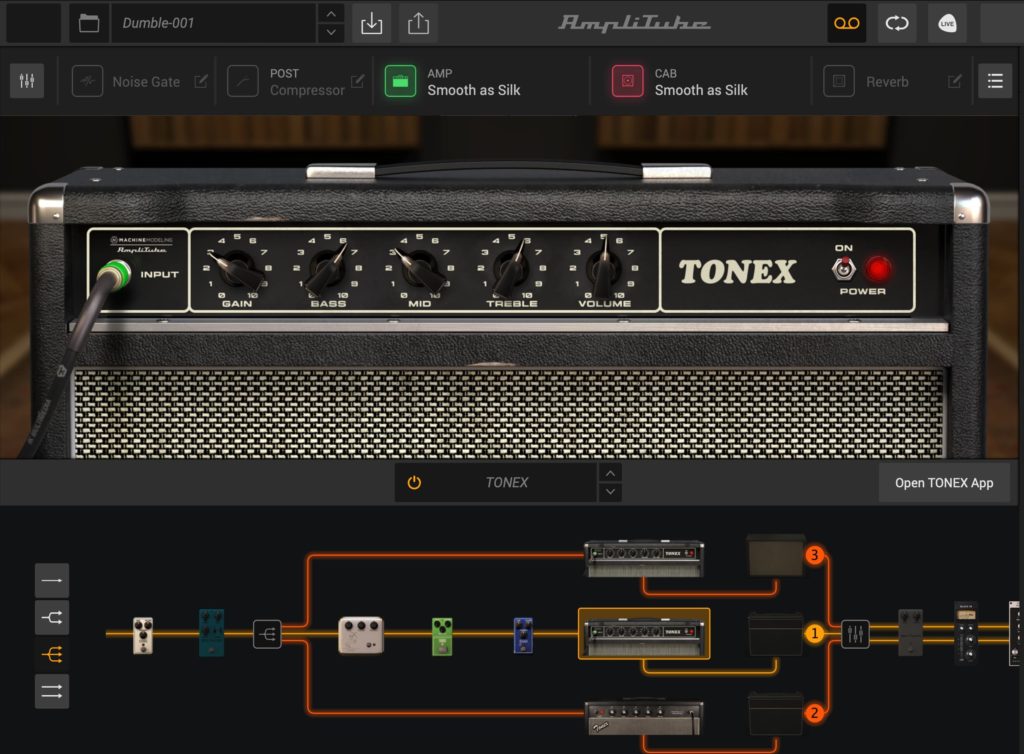Click the import preset download icon
Screen dimensions: 1024x754
[x=371, y=22]
